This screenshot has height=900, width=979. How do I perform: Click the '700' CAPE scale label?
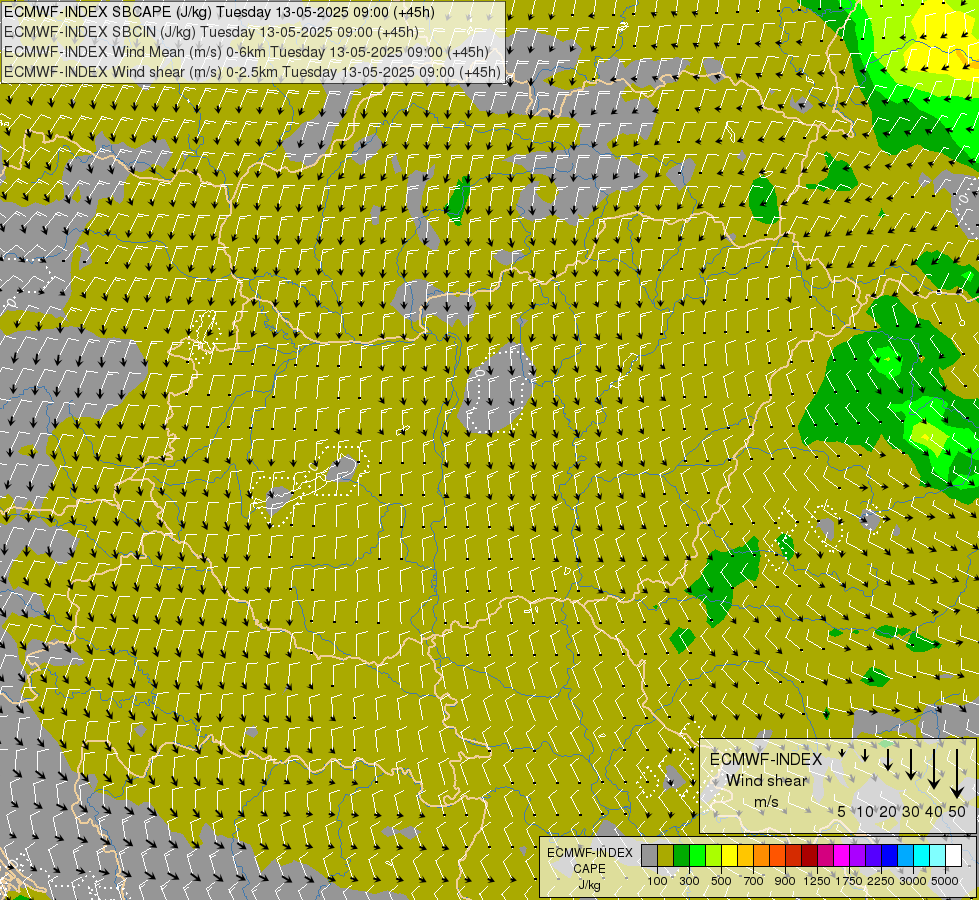click(754, 881)
